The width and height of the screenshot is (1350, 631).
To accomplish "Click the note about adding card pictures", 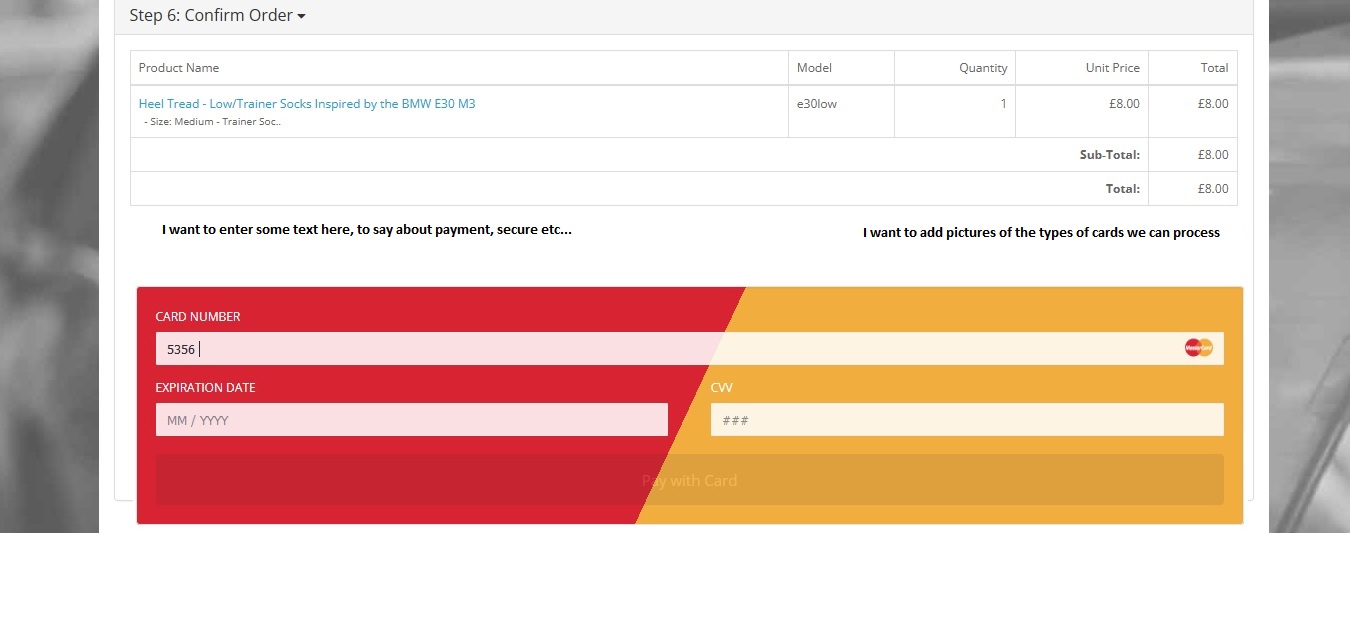I will coord(1041,232).
